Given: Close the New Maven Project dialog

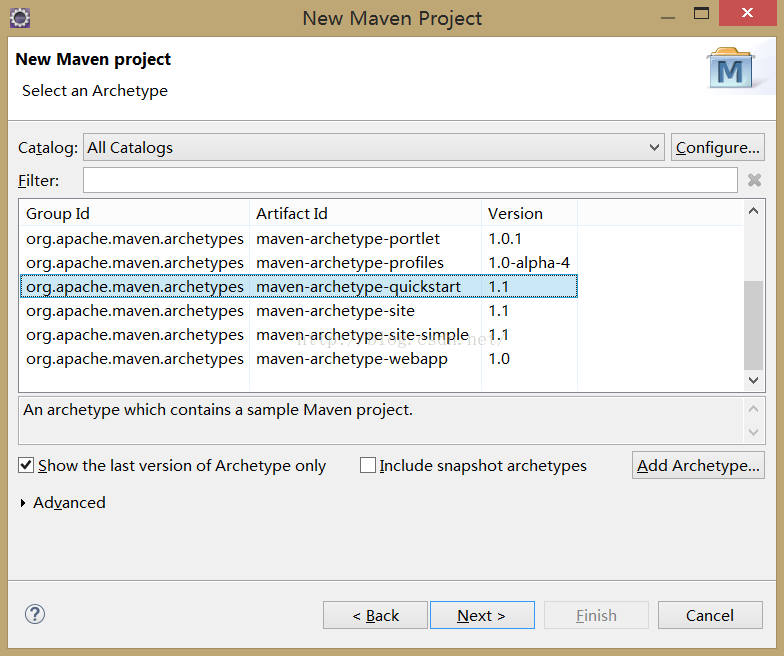Looking at the screenshot, I should coord(747,13).
